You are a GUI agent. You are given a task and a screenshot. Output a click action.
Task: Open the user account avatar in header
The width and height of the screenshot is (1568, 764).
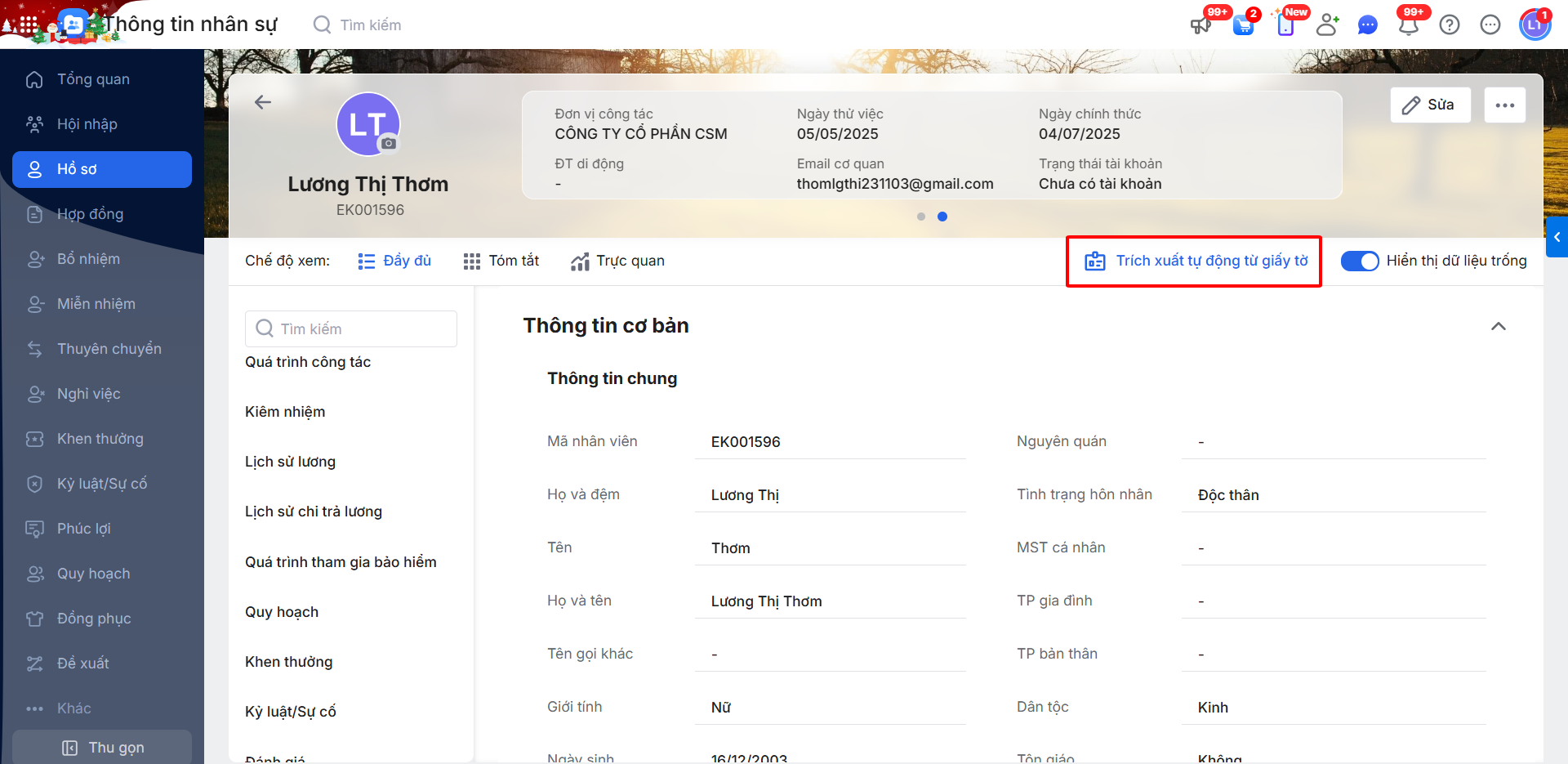tap(1535, 25)
